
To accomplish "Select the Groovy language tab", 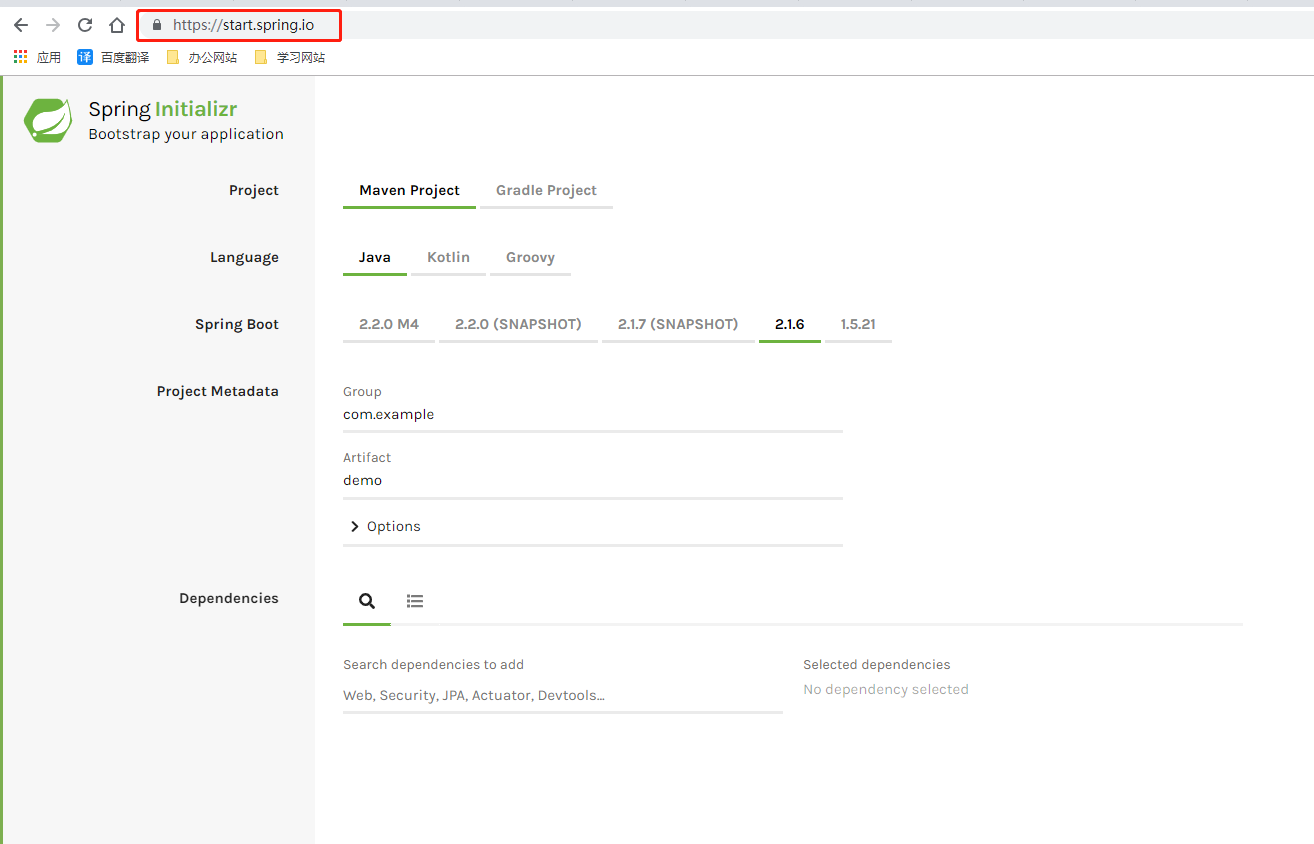I will point(530,257).
